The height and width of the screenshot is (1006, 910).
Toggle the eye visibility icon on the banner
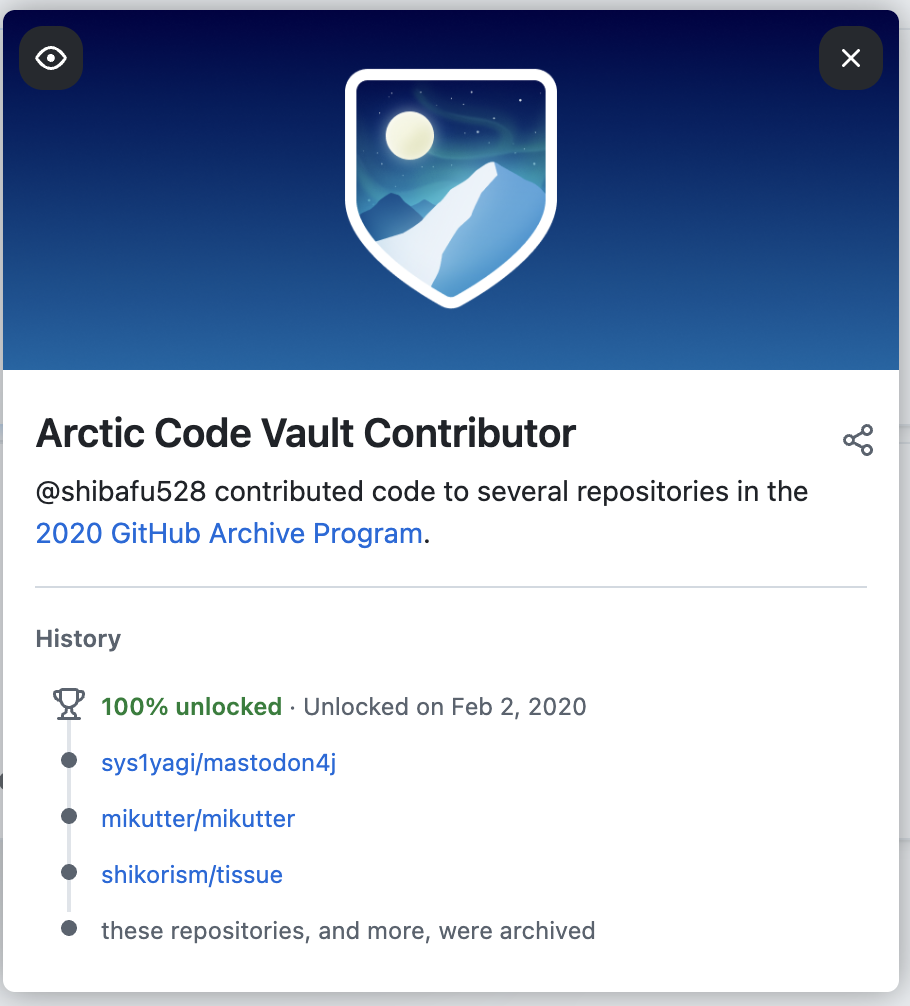pyautogui.click(x=51, y=58)
